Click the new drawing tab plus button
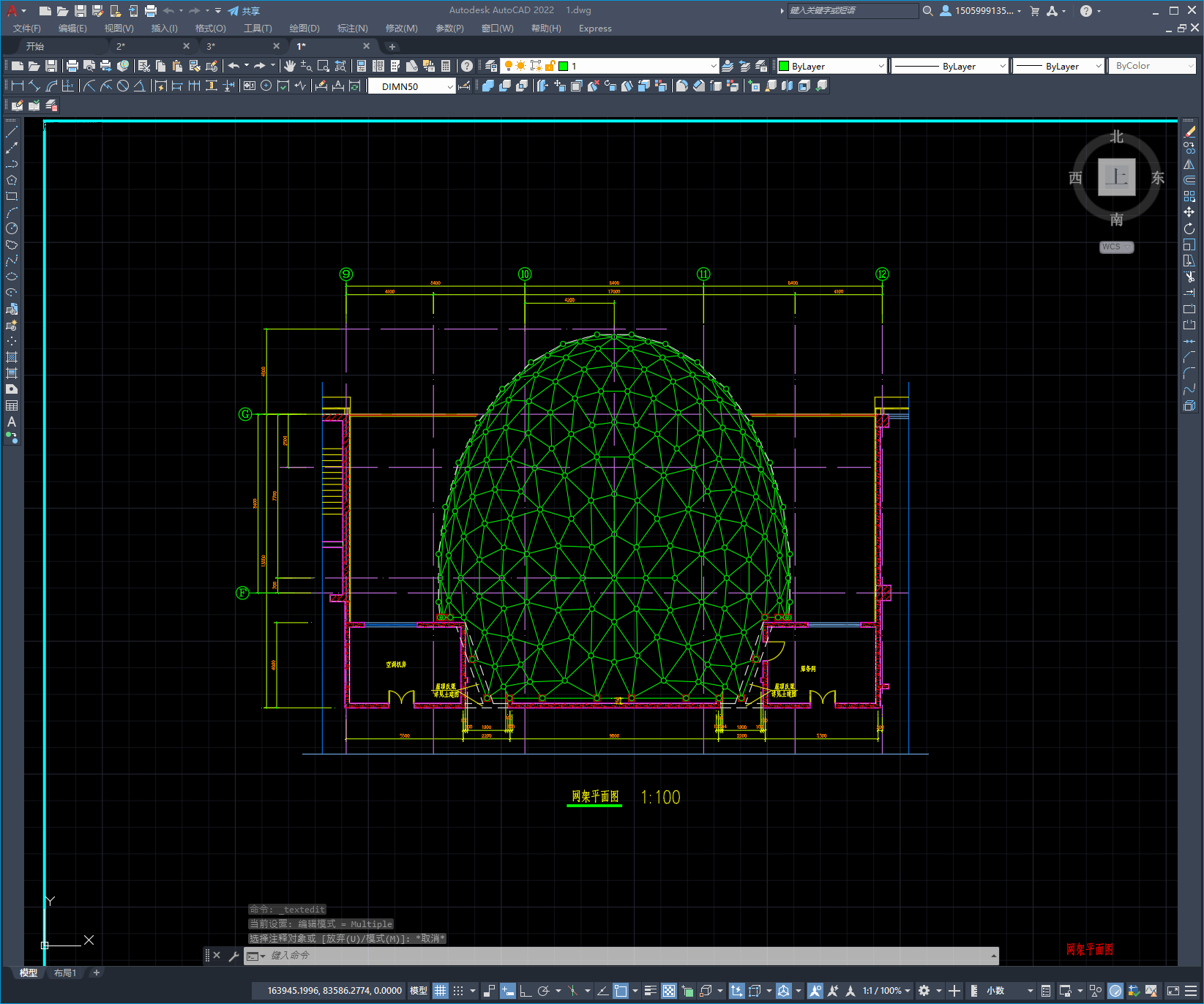Image resolution: width=1204 pixels, height=1004 pixels. 392,46
